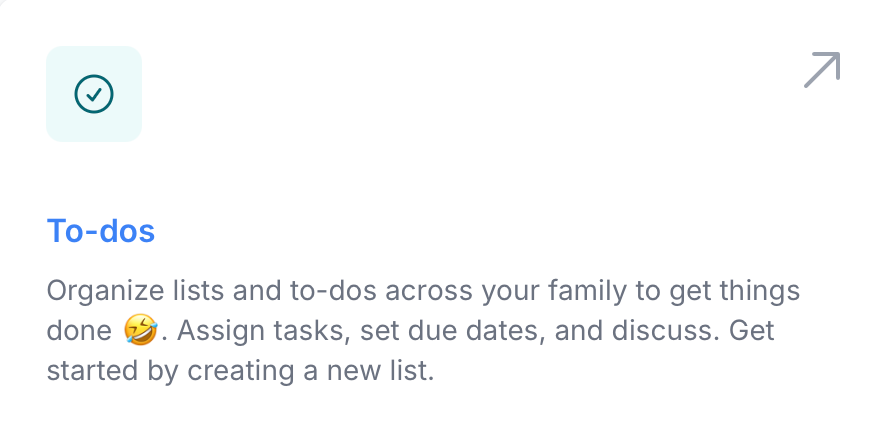Viewport: 888px width, 432px height.
Task: Click the word "across" in the description
Action: [429, 291]
